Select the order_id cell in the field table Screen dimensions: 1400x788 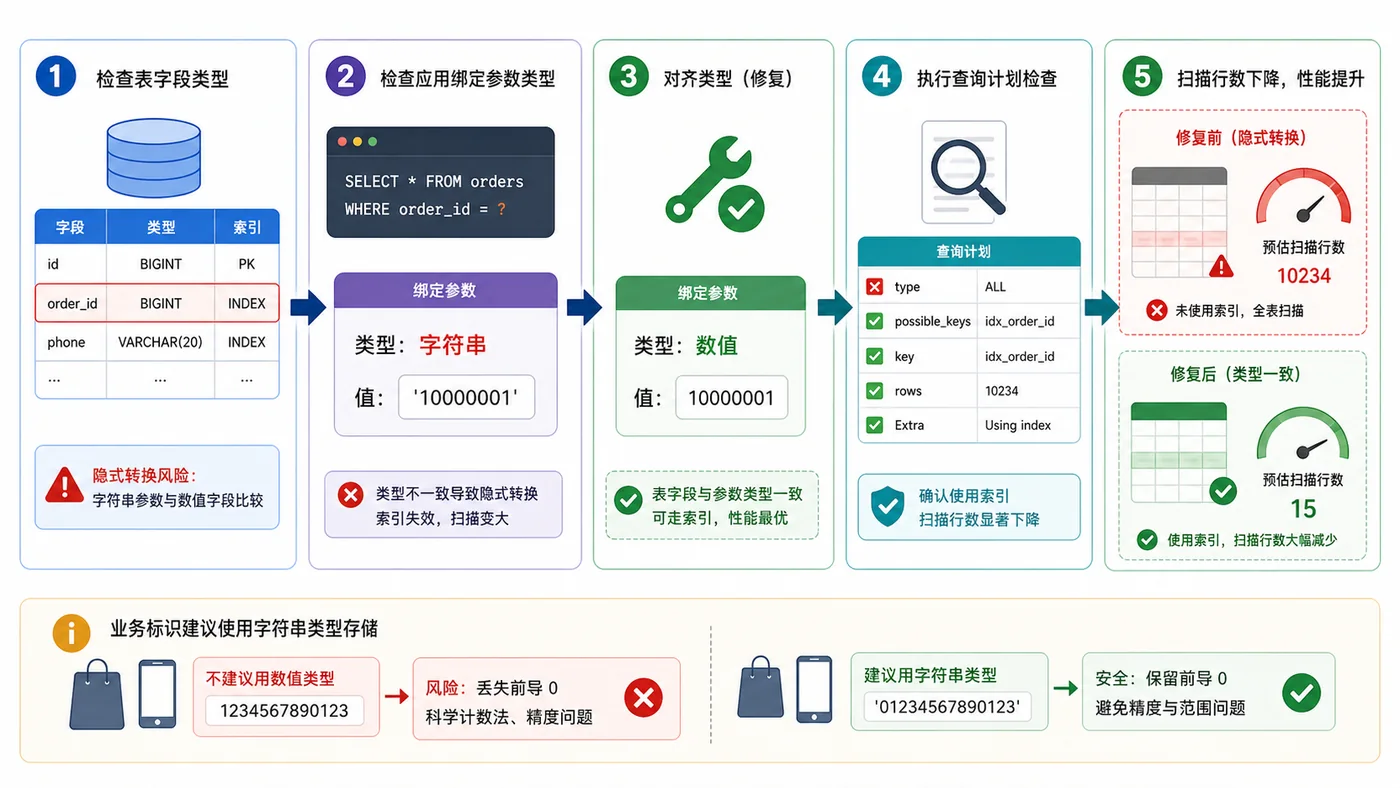[x=72, y=303]
